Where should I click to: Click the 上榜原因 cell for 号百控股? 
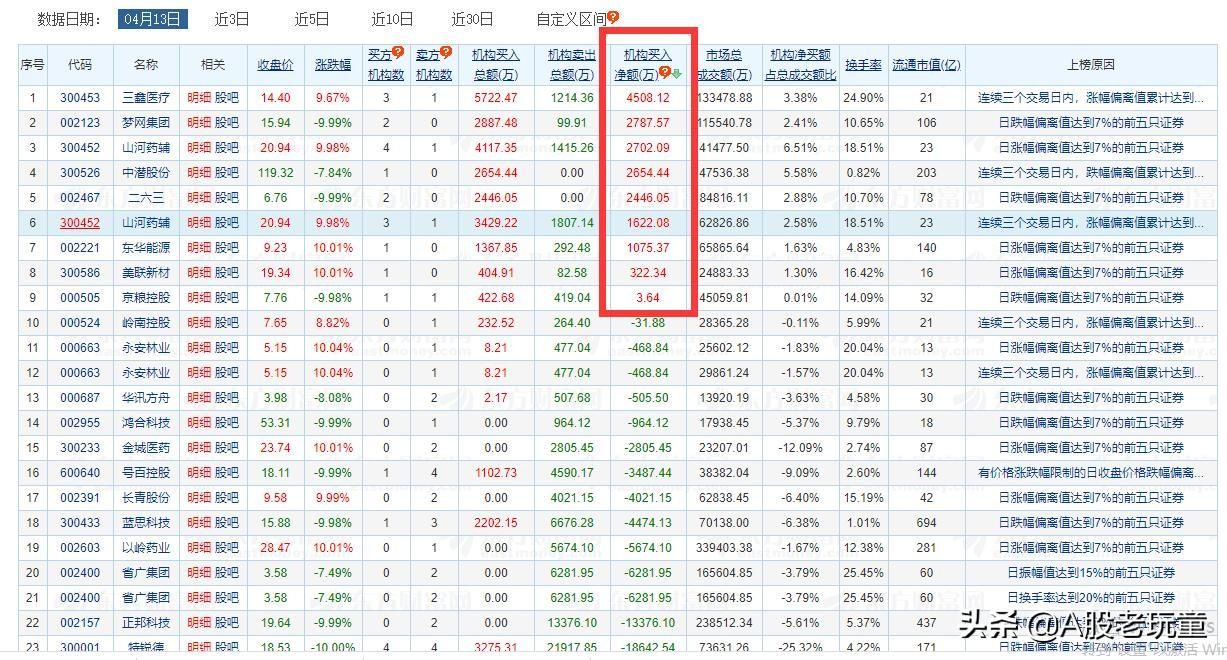[1091, 473]
